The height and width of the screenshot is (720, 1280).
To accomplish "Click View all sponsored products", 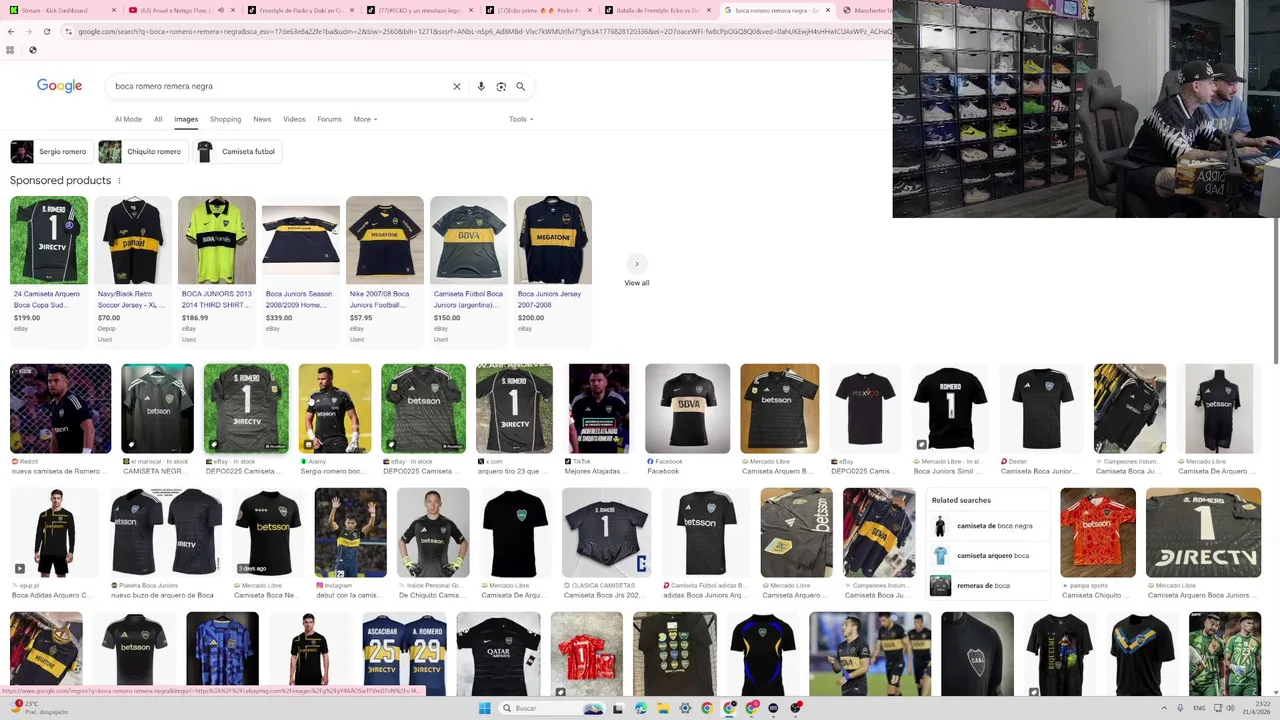I will (x=637, y=271).
